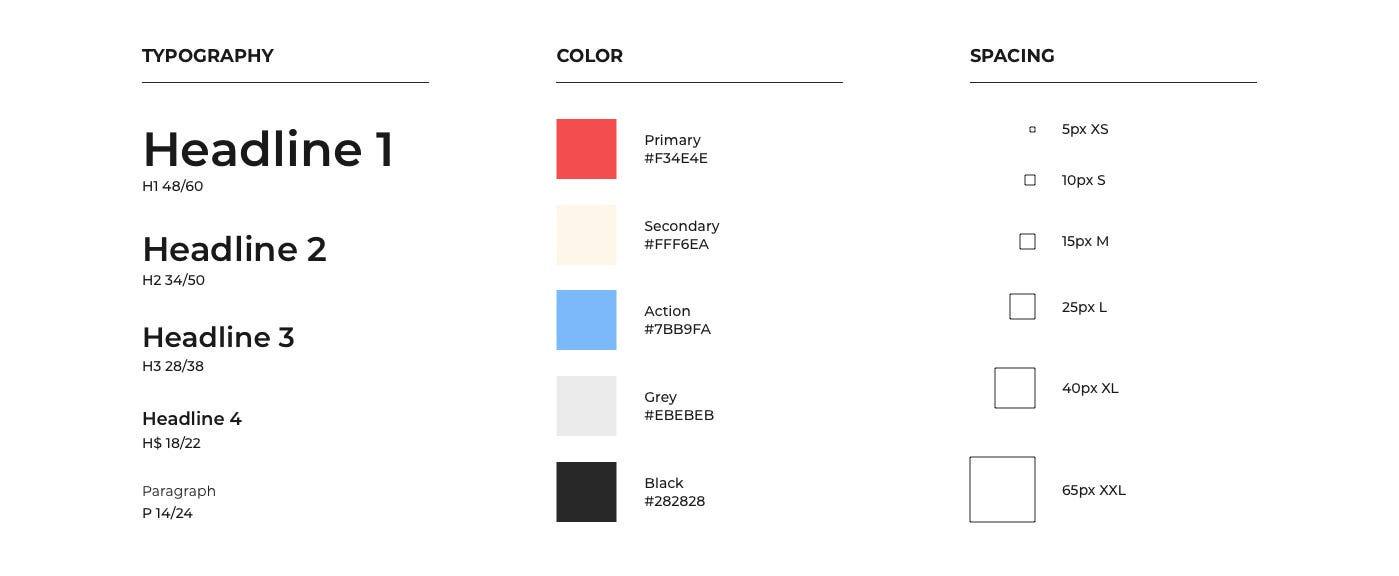Image resolution: width=1399 pixels, height=576 pixels.
Task: Select the Headline 2 text sample
Action: (x=235, y=249)
